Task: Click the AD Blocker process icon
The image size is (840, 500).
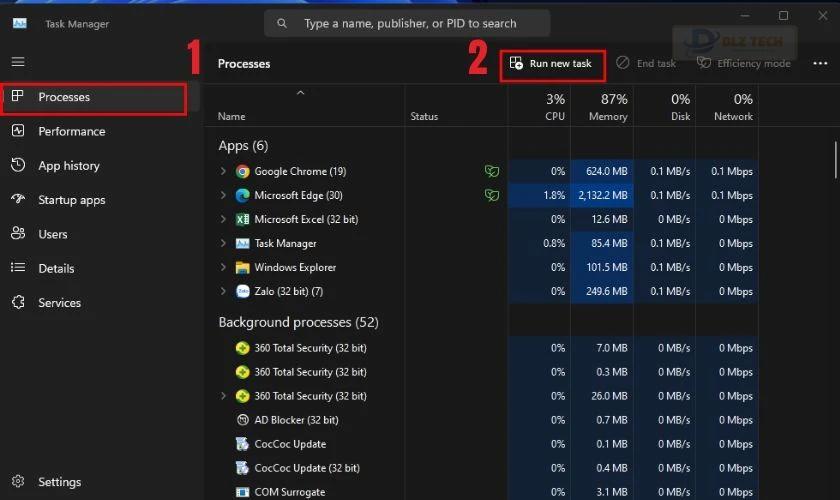Action: tap(243, 420)
